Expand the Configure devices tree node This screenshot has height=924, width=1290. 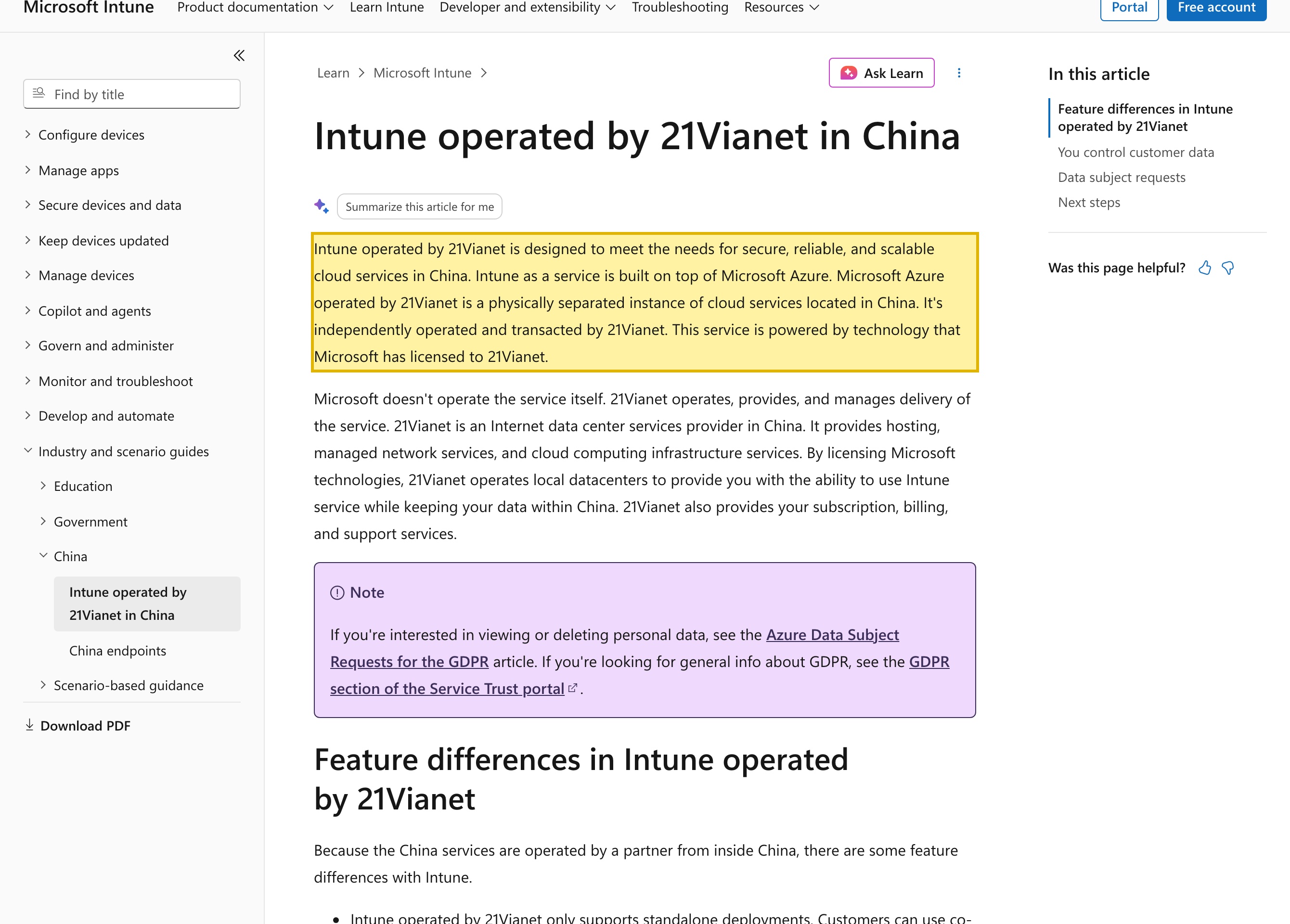[85, 135]
